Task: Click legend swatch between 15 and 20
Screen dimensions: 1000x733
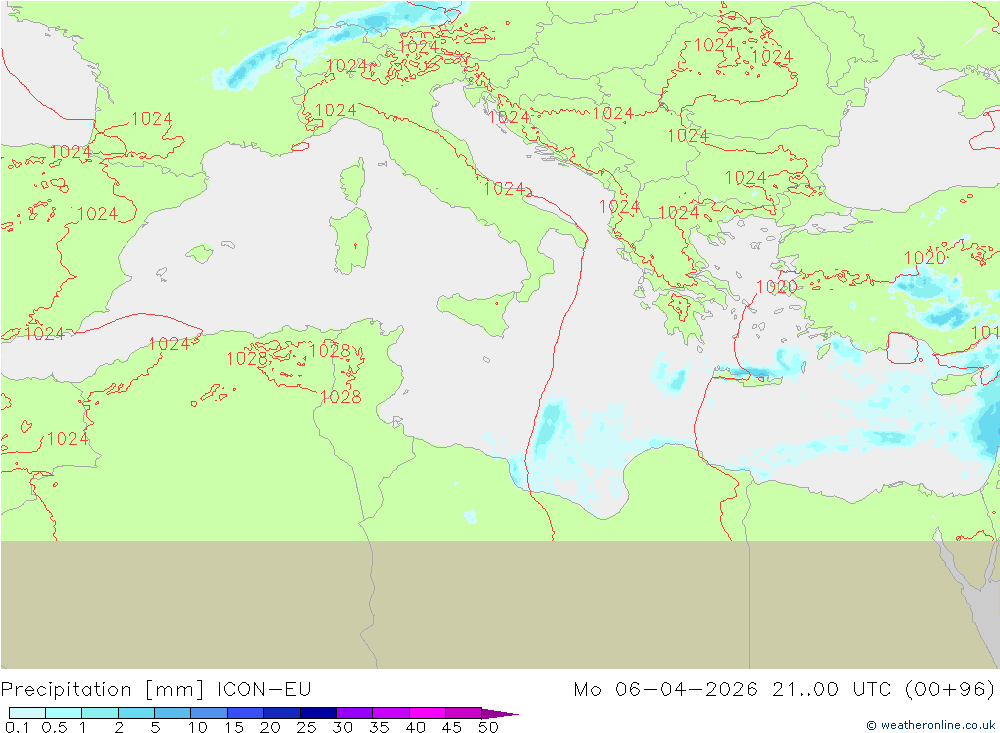Action: 246,713
